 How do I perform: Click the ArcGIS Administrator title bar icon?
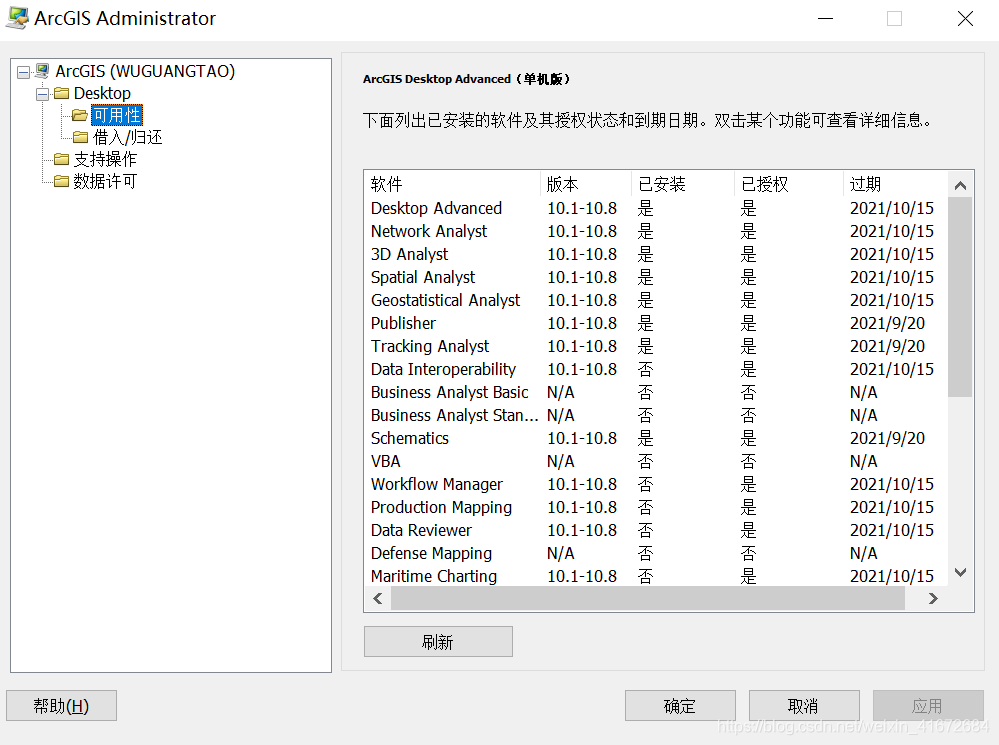(17, 18)
